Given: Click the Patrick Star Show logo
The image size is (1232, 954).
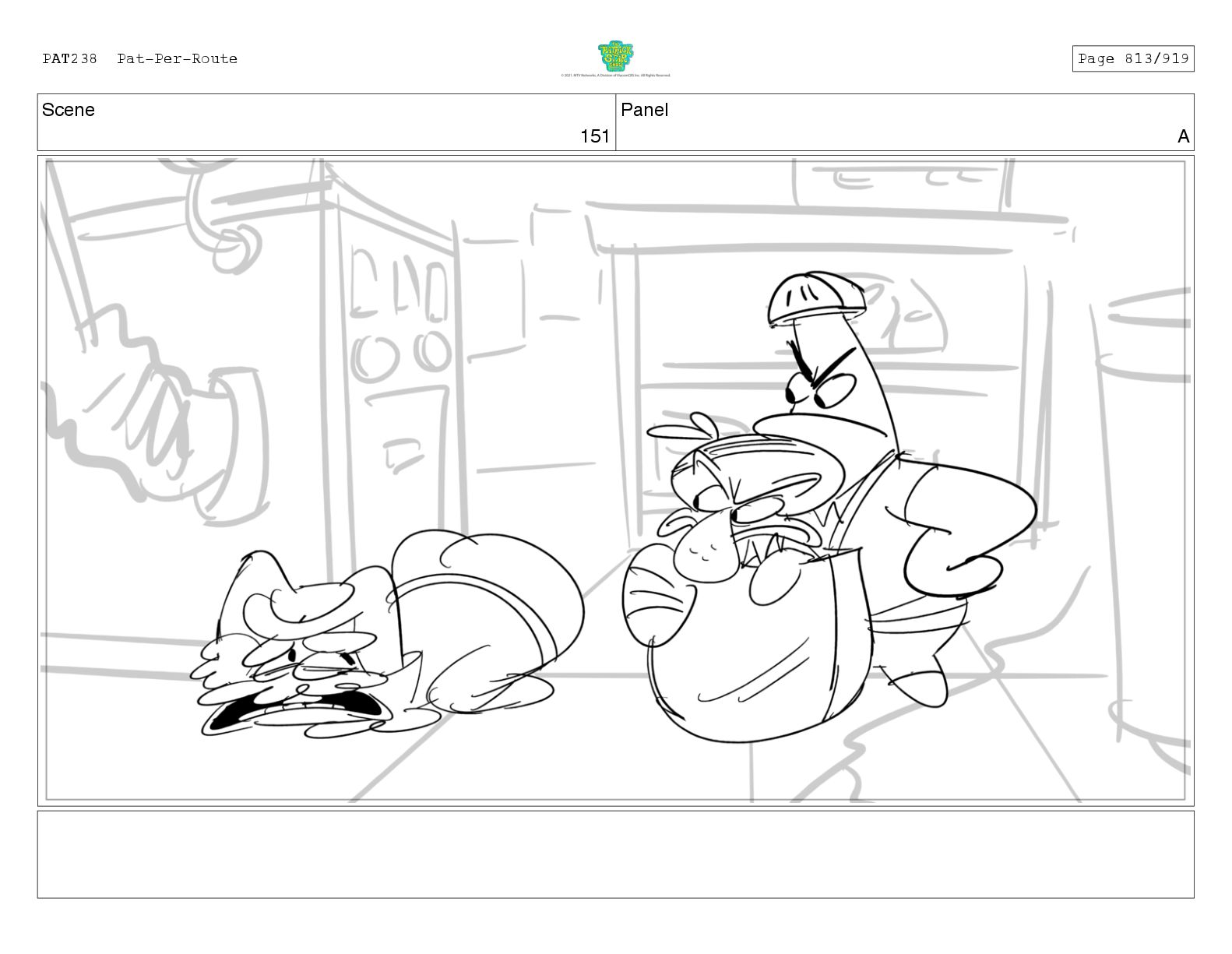Looking at the screenshot, I should pos(615,56).
